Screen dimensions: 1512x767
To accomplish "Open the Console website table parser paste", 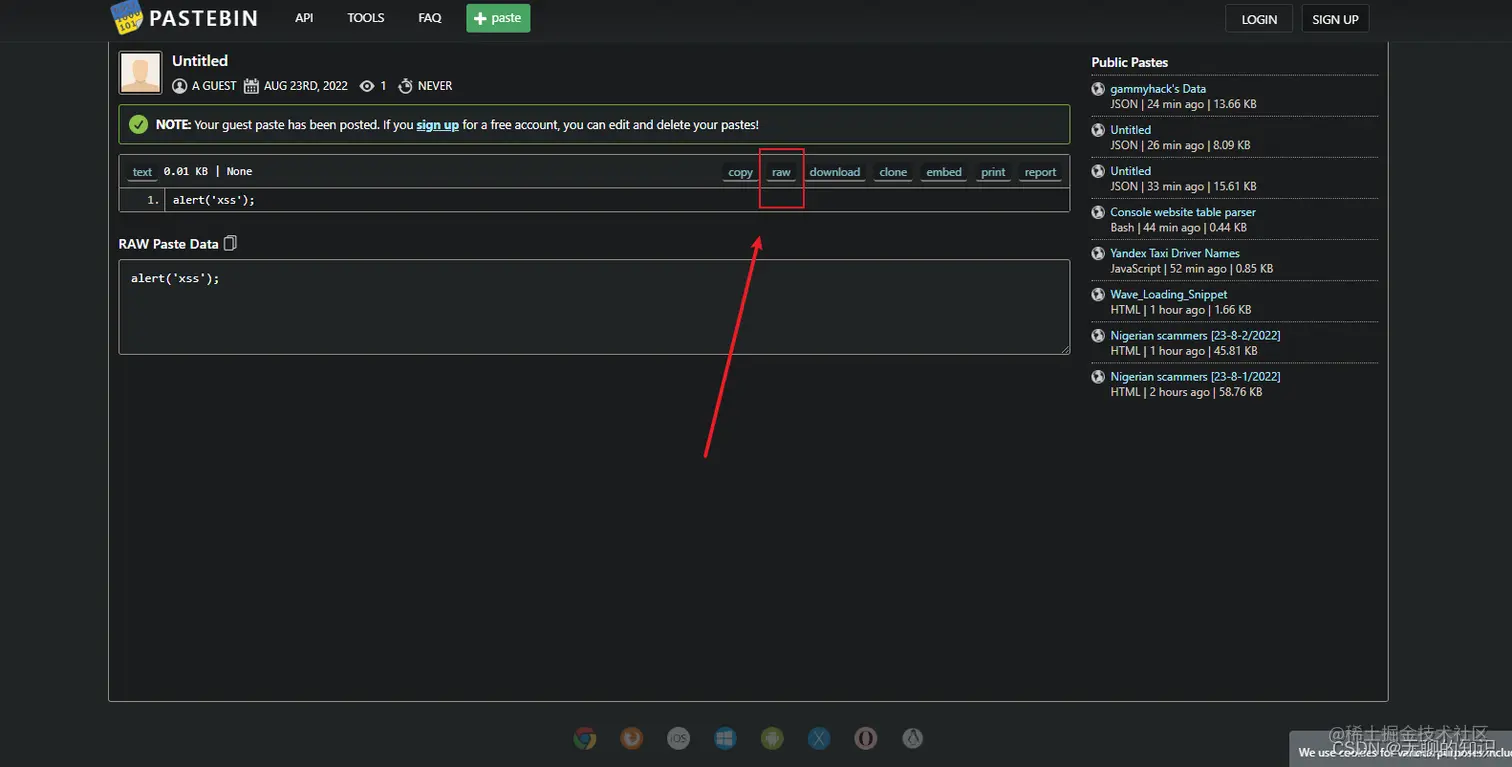I will click(1183, 212).
